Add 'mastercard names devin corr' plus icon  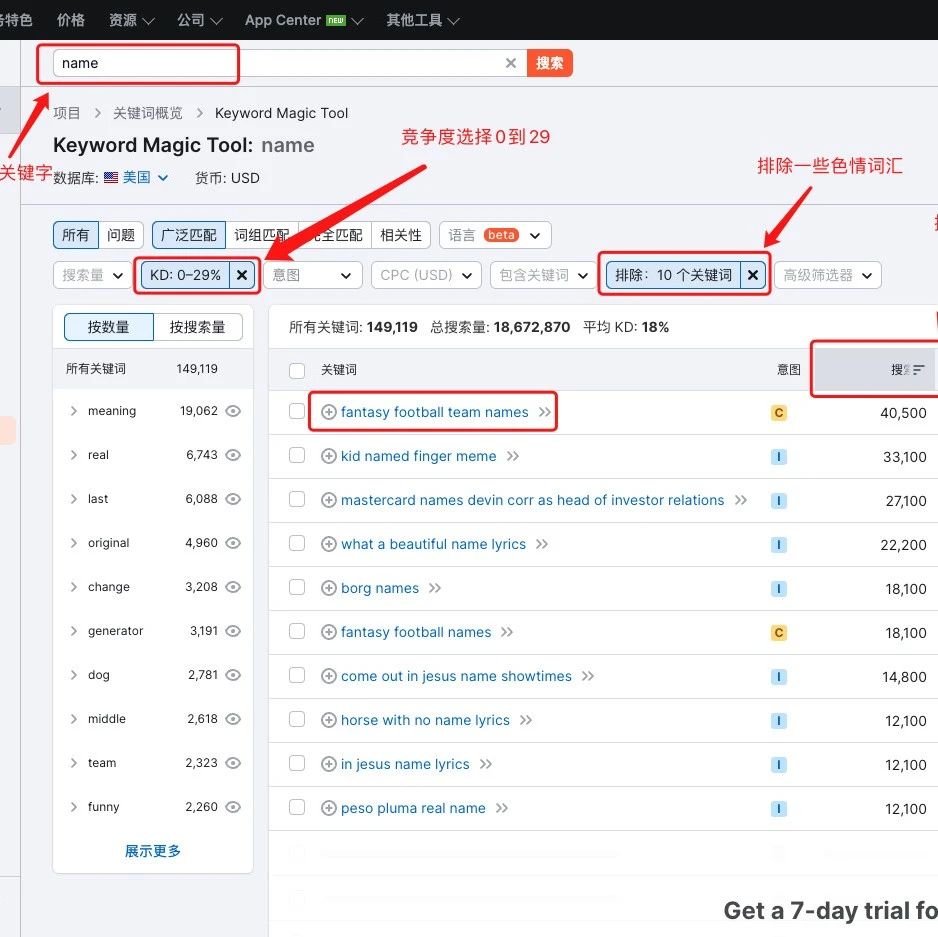(x=328, y=500)
